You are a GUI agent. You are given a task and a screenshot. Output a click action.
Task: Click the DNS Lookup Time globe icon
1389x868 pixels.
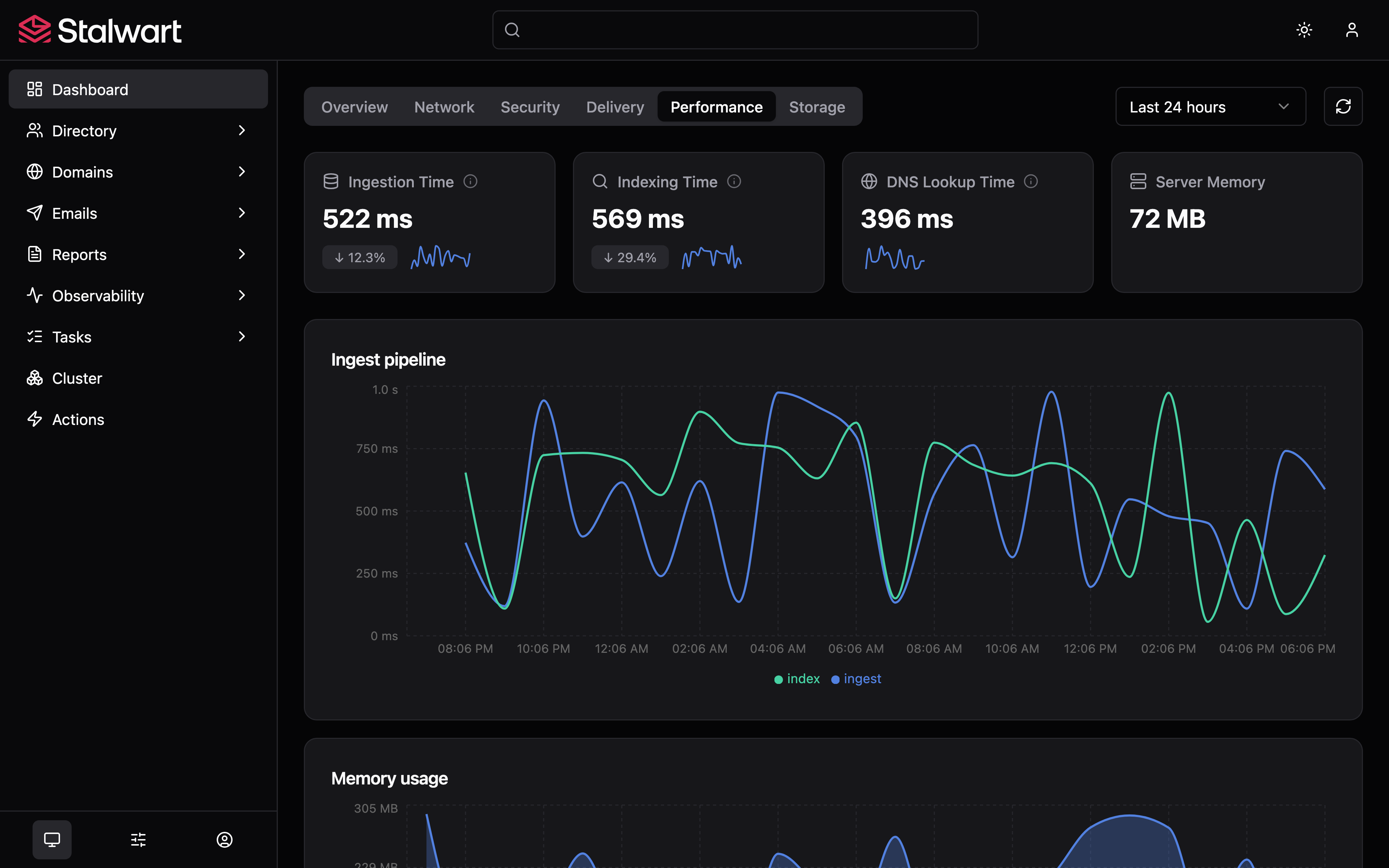[x=869, y=182]
